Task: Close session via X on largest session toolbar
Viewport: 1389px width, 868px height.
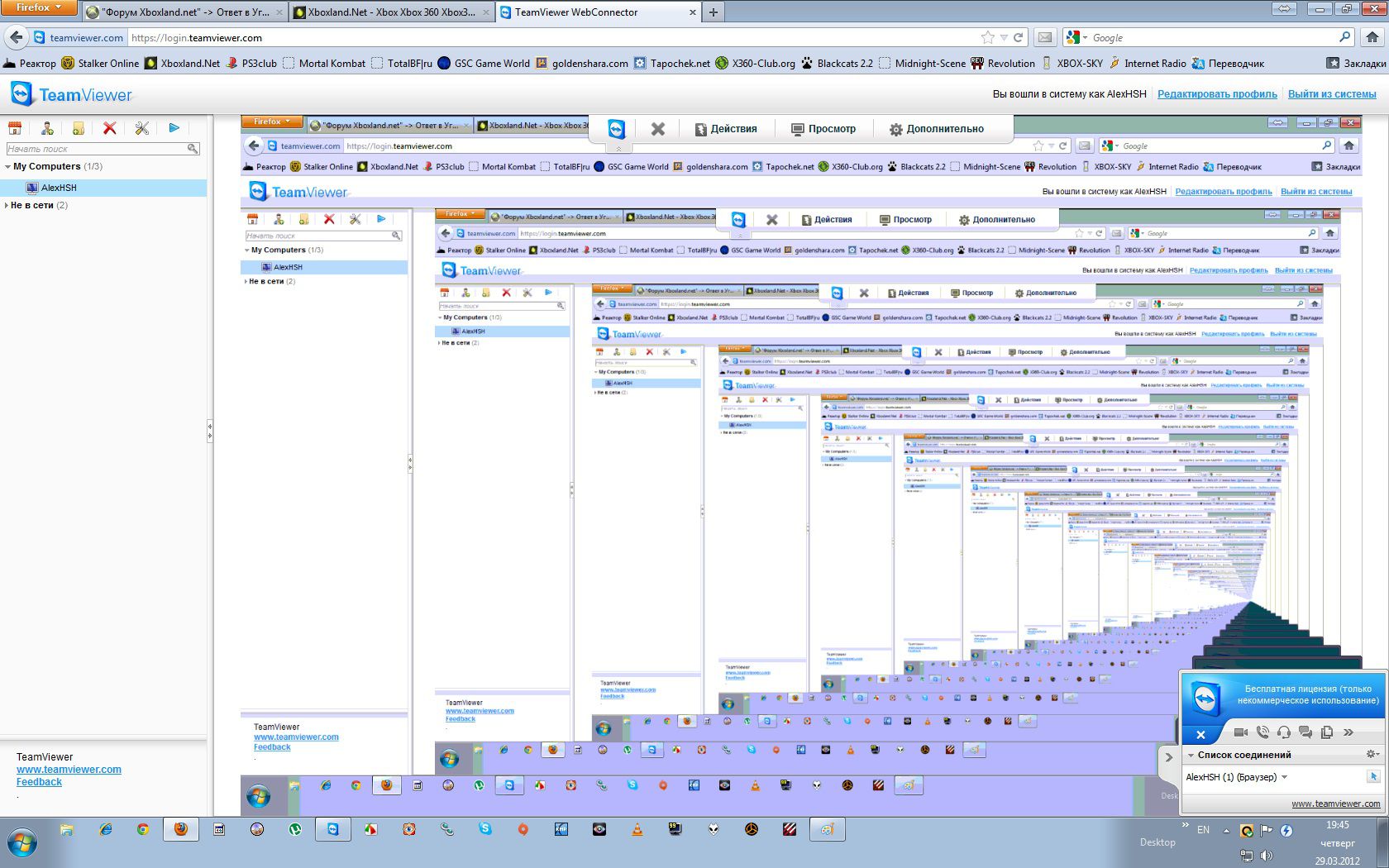Action: 658,129
